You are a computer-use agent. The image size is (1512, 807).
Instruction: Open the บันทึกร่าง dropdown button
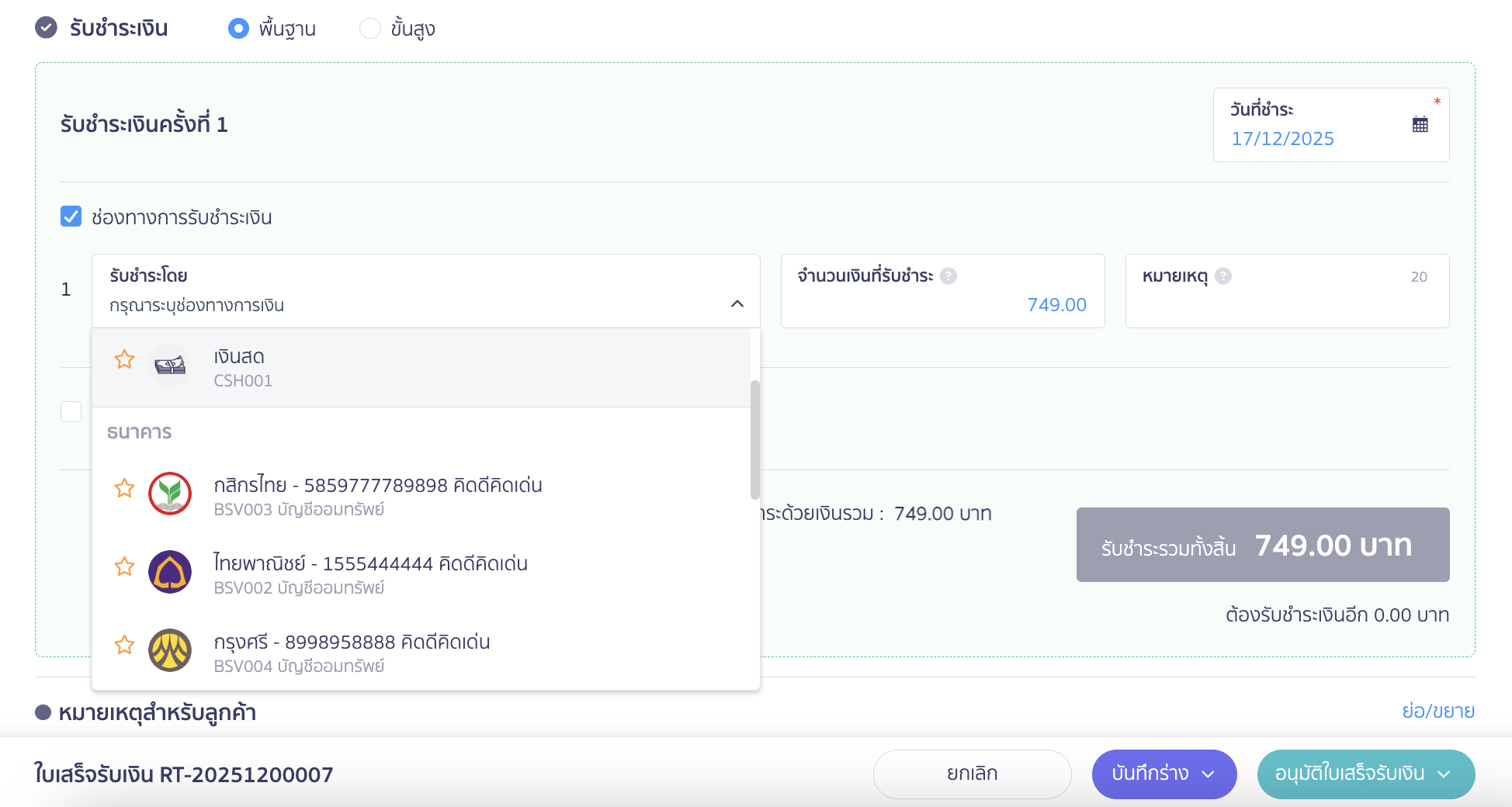pyautogui.click(x=1163, y=774)
